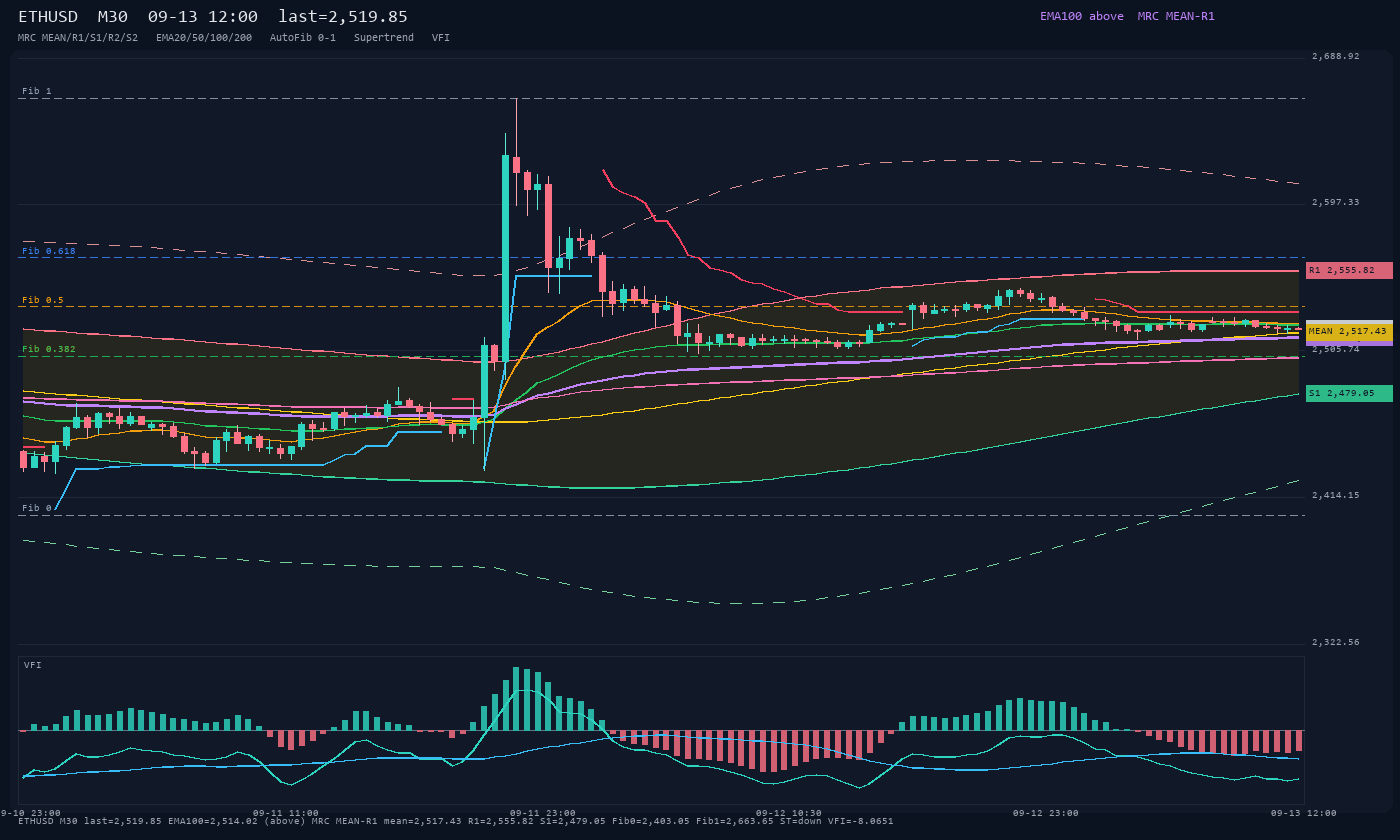Click the 09-13 12:00 time axis label
Image resolution: width=1400 pixels, height=840 pixels.
[x=1303, y=813]
